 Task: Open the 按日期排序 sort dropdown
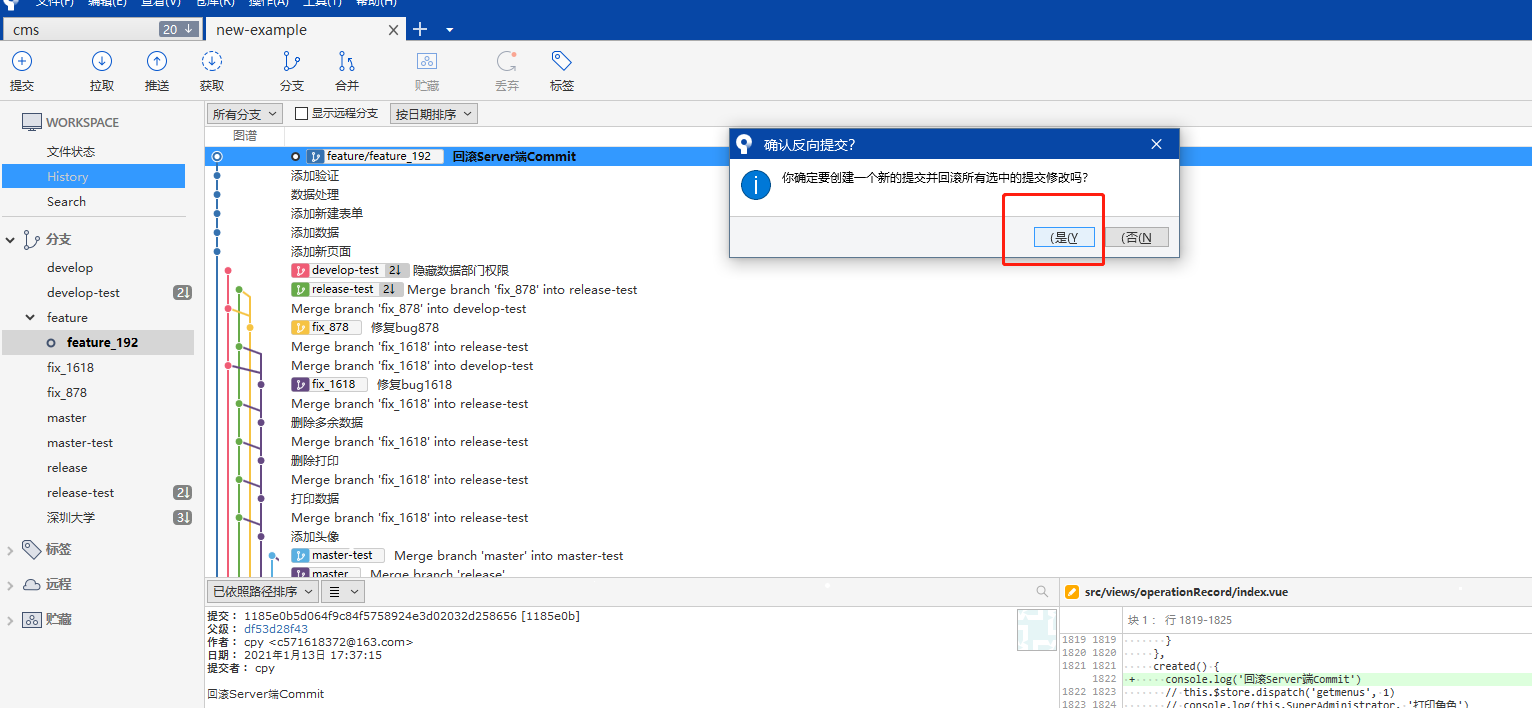(433, 114)
